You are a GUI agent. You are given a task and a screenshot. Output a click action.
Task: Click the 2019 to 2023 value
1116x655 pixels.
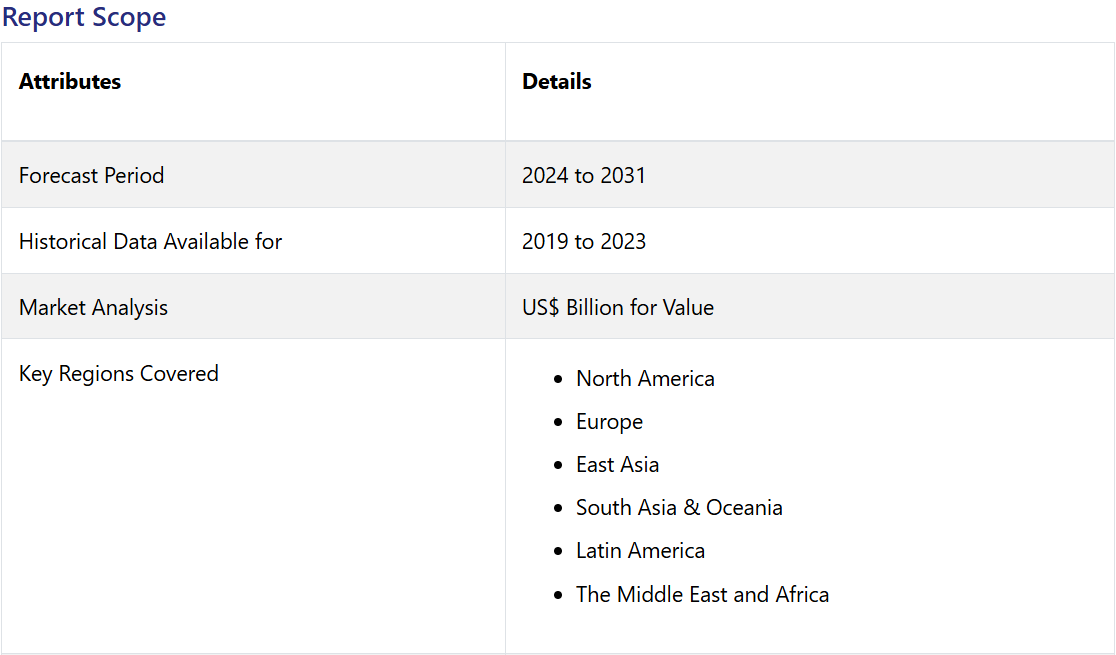pyautogui.click(x=584, y=241)
